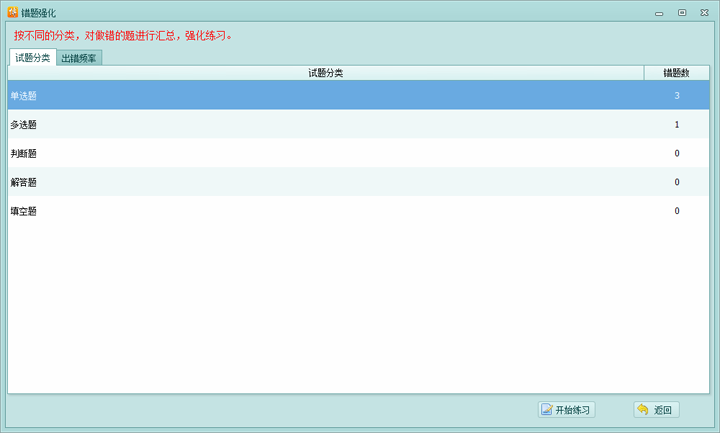Maximize the 错题强化 window

pos(681,12)
